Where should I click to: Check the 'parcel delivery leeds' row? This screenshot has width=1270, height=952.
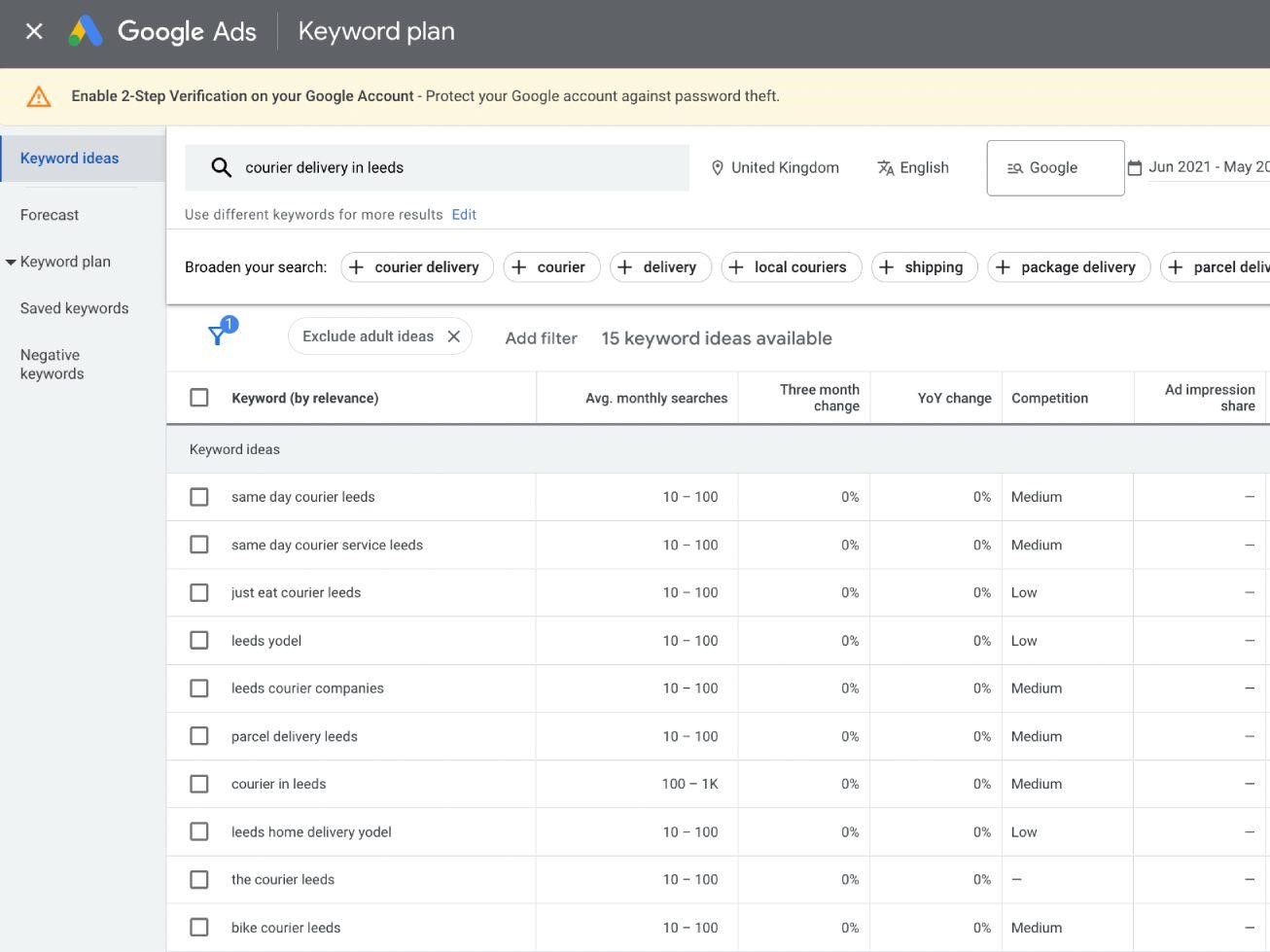199,736
